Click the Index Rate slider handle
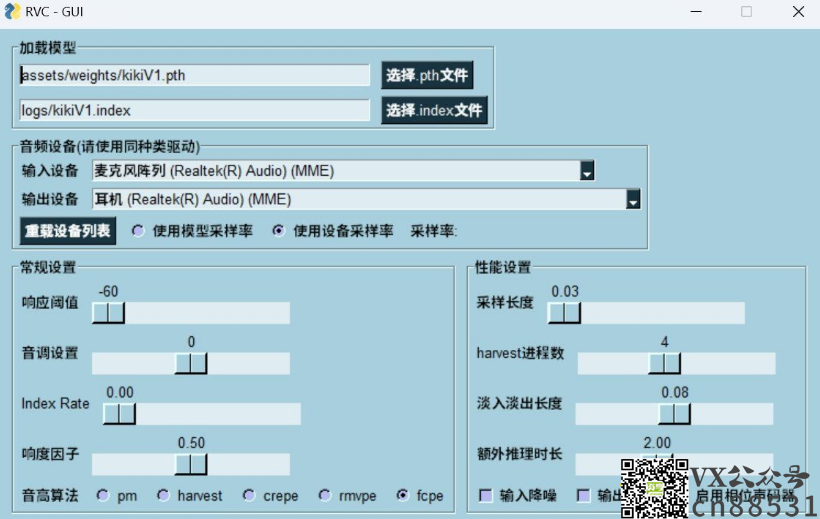This screenshot has height=519, width=820. pyautogui.click(x=119, y=414)
